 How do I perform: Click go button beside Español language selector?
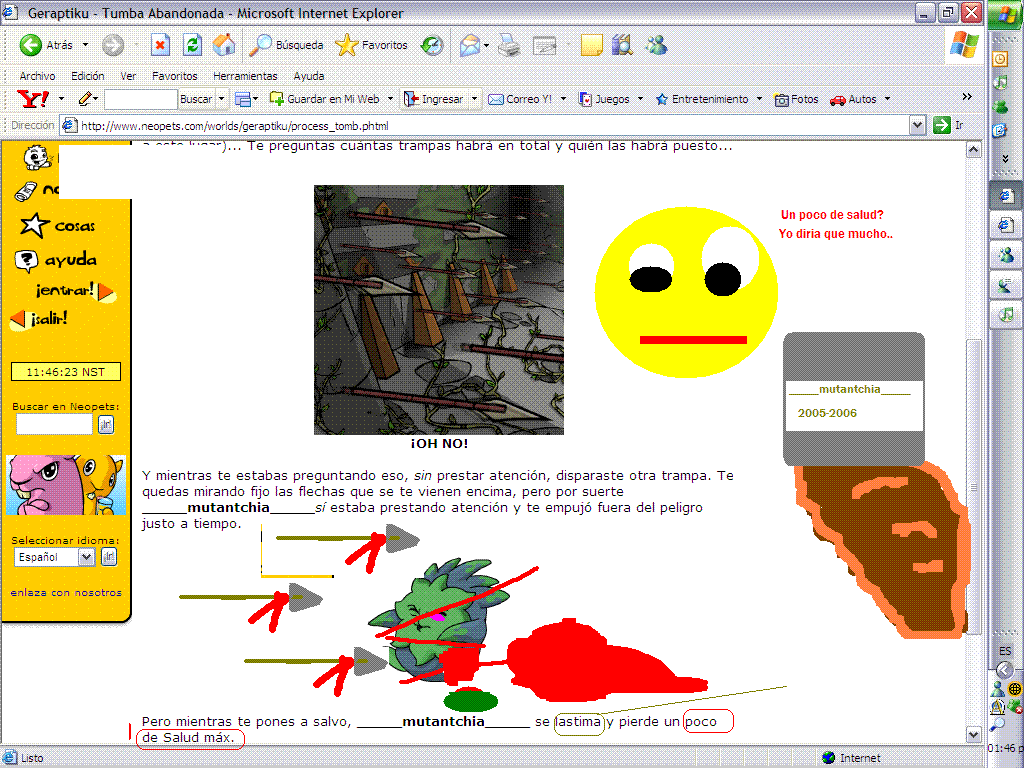pos(109,557)
